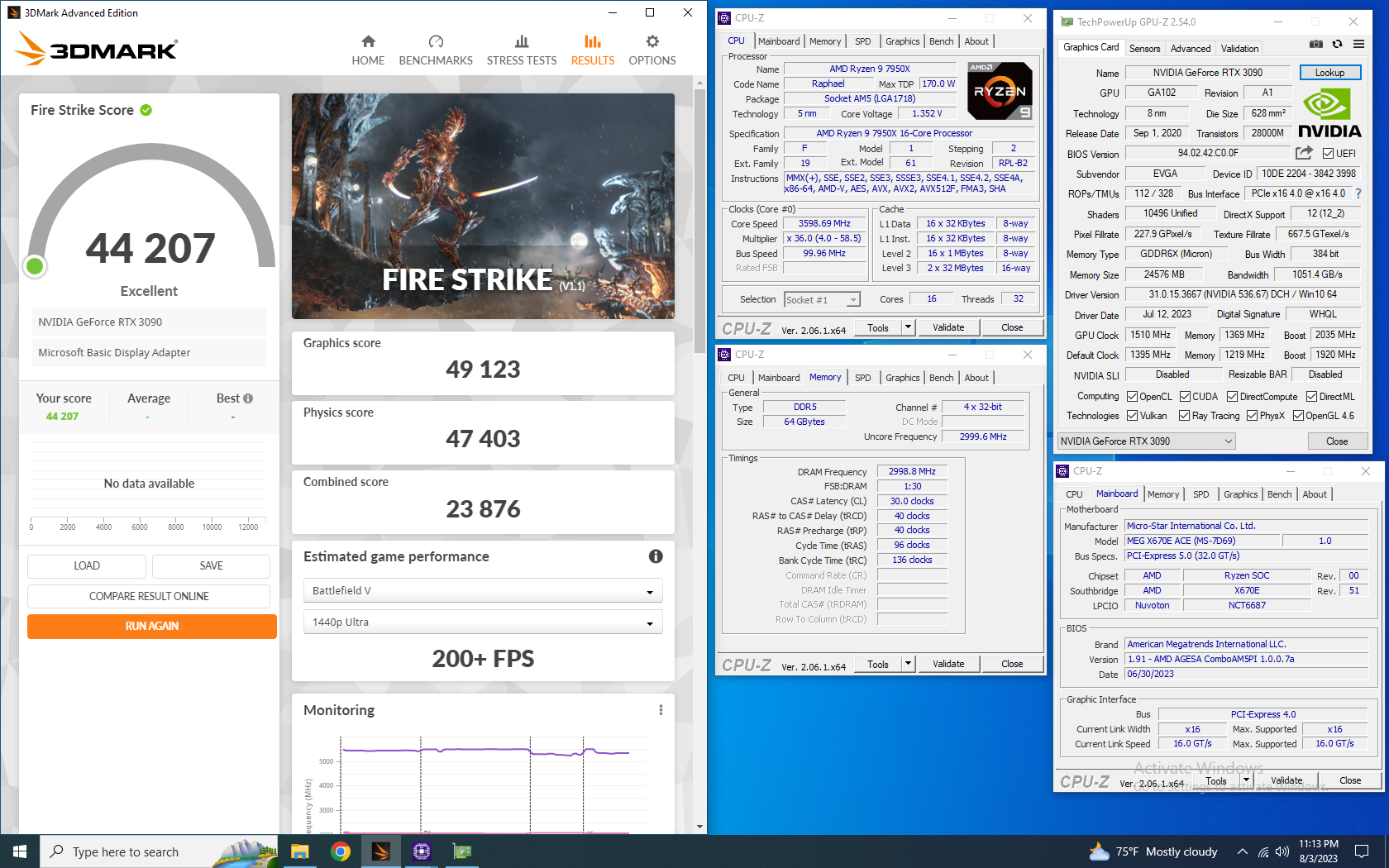Open the RESULTS section in 3DMark
The image size is (1389, 868).
point(593,50)
